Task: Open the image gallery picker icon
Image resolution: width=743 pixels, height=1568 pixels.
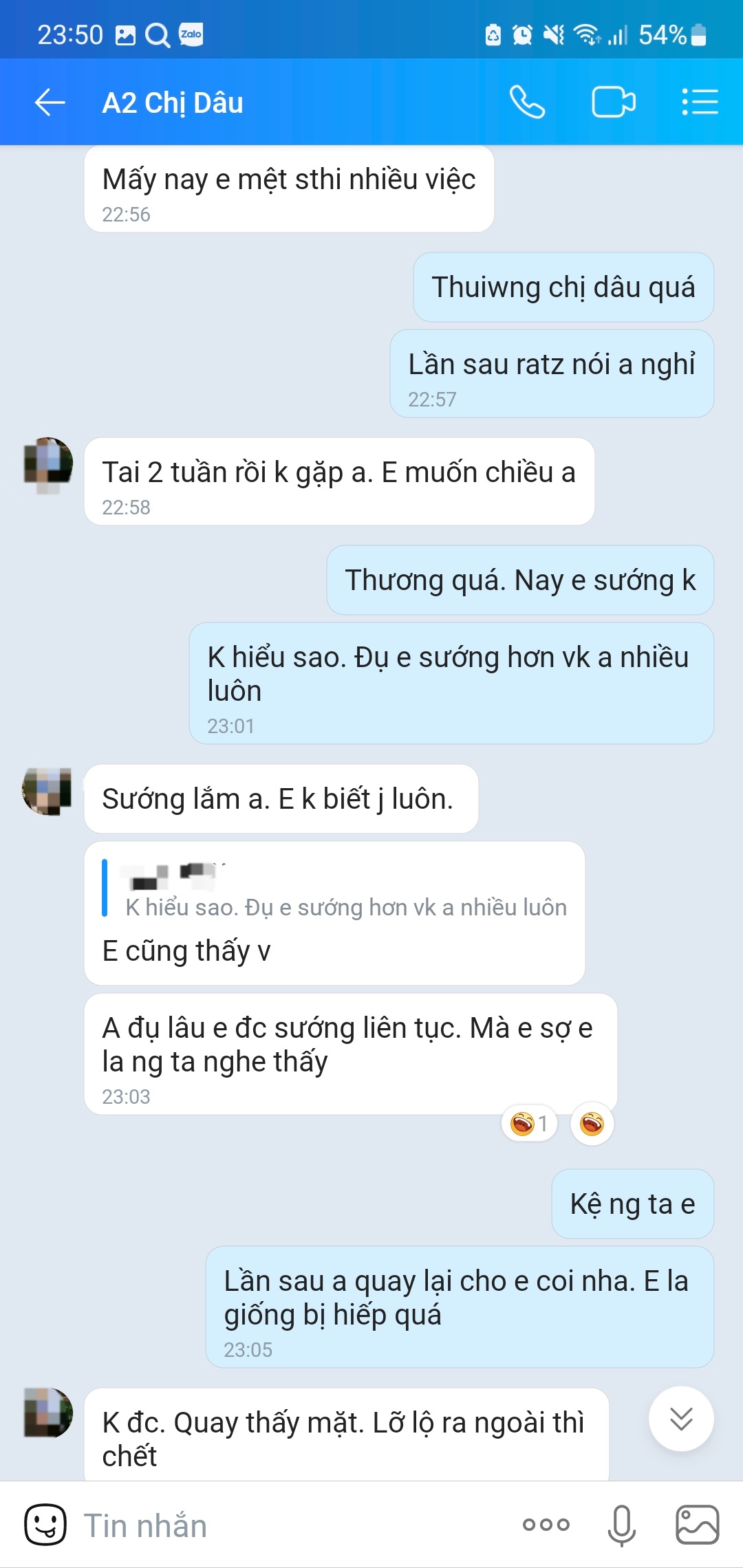Action: coord(698,1525)
